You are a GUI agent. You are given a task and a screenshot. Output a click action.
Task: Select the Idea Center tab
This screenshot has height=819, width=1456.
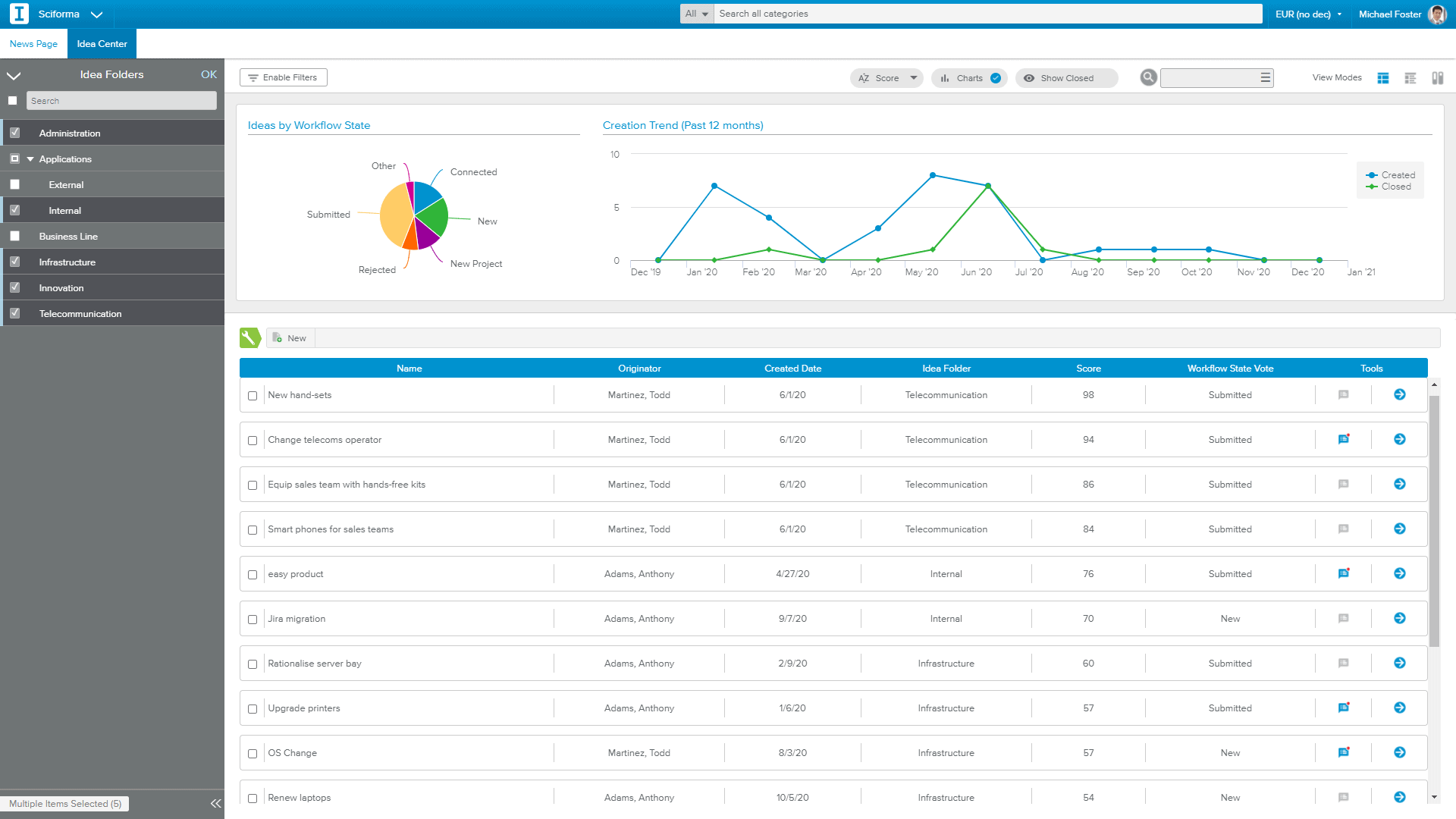pos(102,44)
